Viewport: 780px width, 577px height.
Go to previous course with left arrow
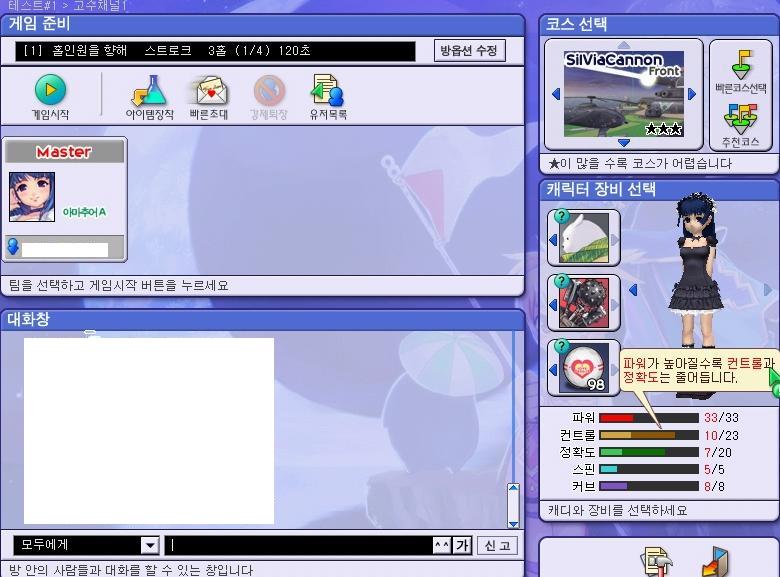[x=556, y=94]
